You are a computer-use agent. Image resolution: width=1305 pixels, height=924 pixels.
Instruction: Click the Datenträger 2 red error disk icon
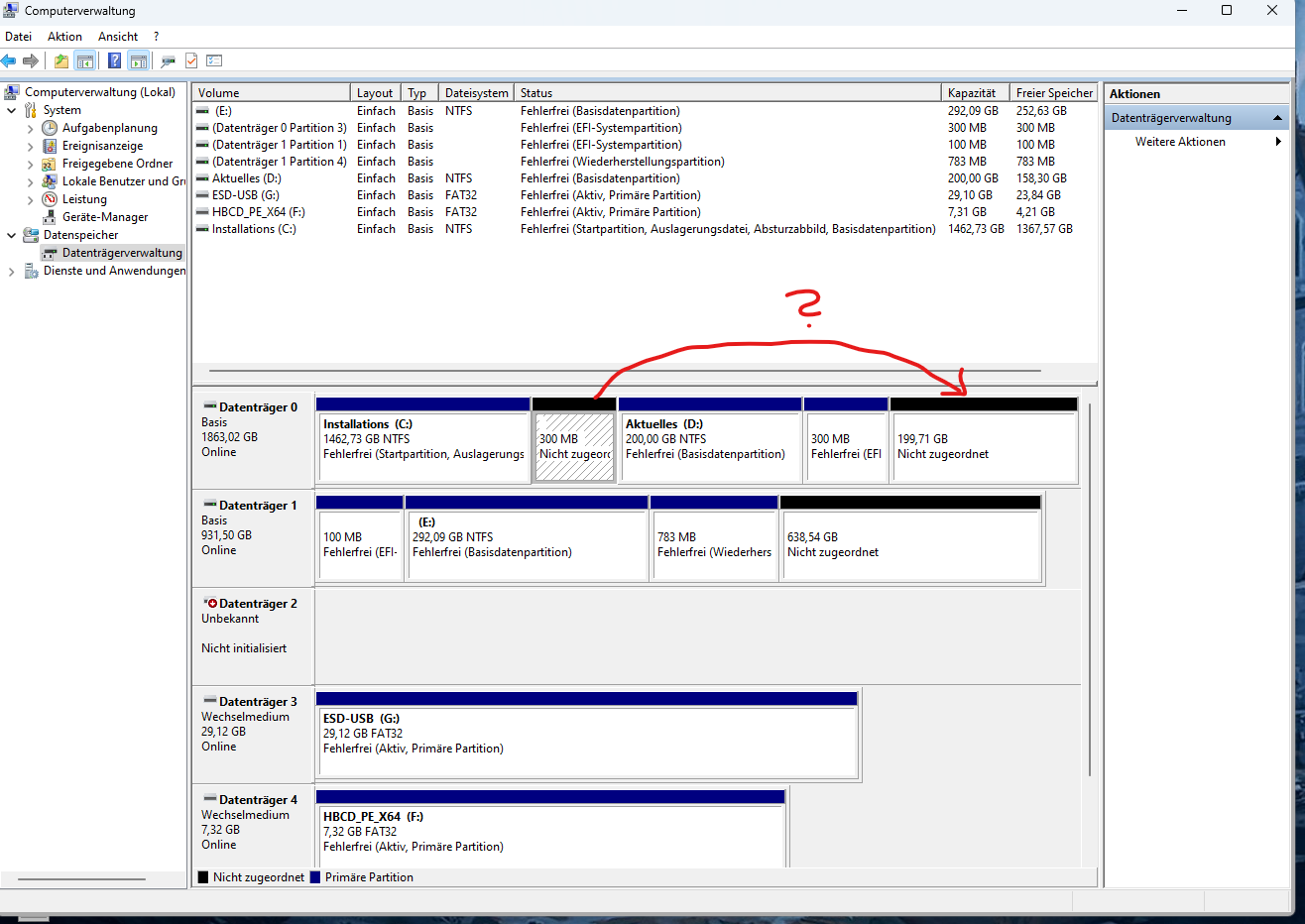pos(209,603)
